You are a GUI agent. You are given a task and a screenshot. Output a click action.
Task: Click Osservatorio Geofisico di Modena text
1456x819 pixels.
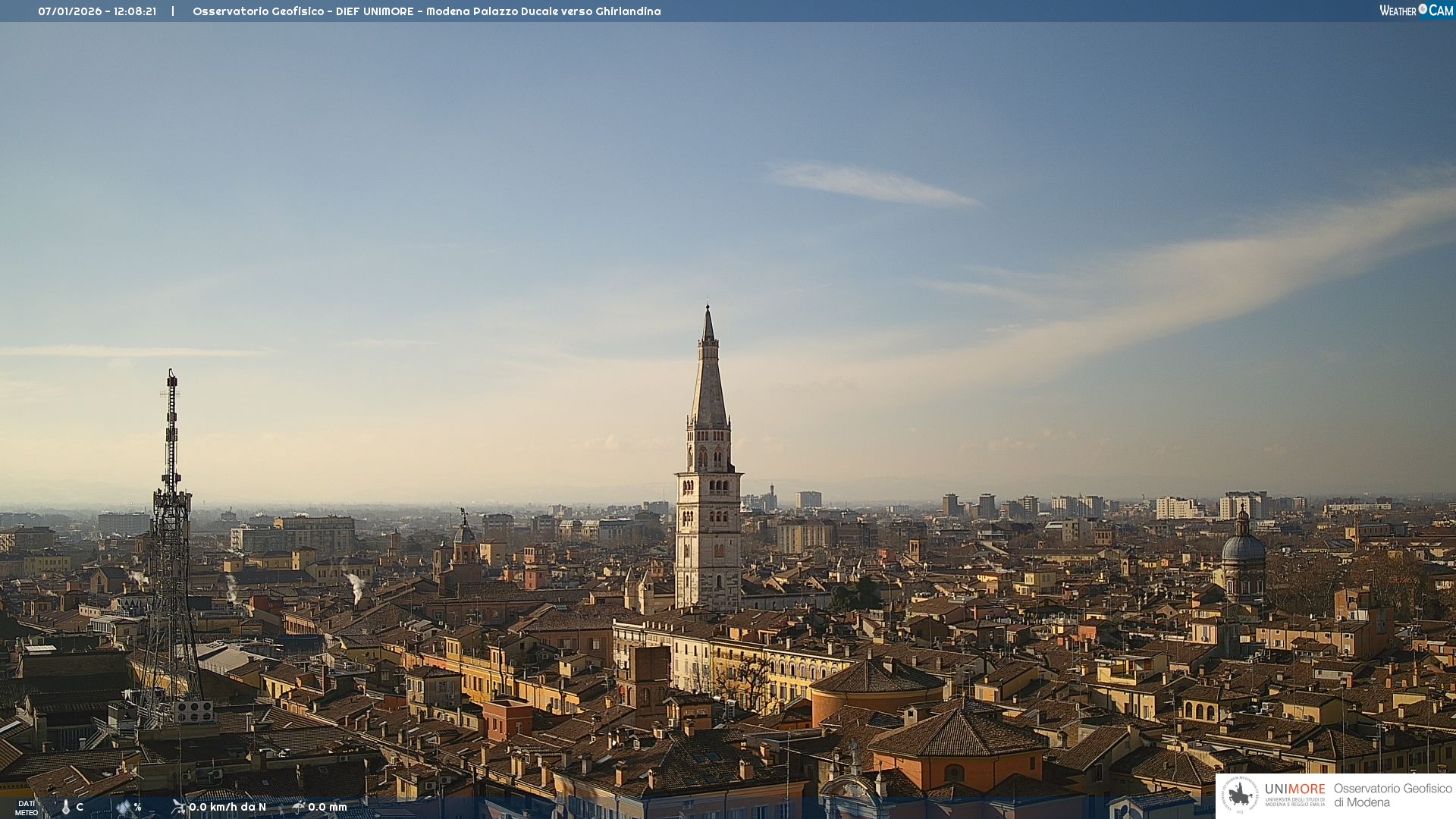1392,795
